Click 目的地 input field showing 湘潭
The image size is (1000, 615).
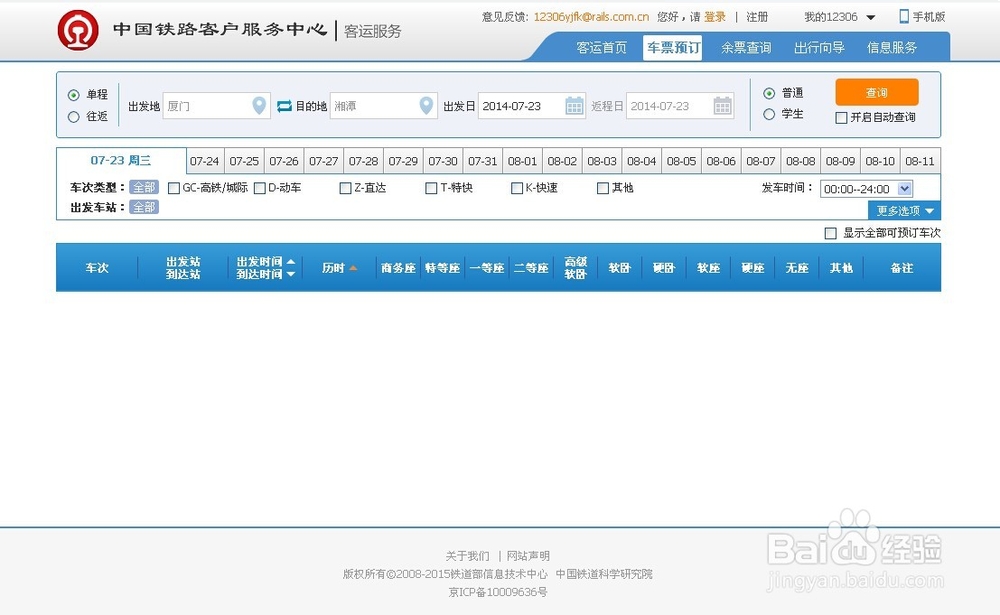point(383,106)
